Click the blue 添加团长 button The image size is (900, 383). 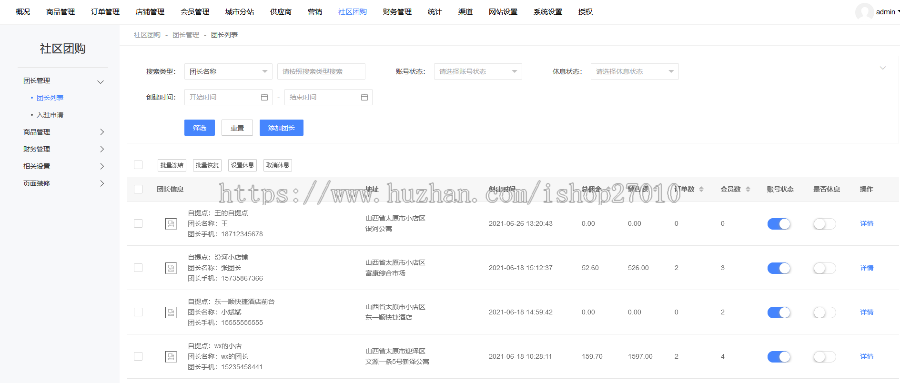tap(281, 128)
